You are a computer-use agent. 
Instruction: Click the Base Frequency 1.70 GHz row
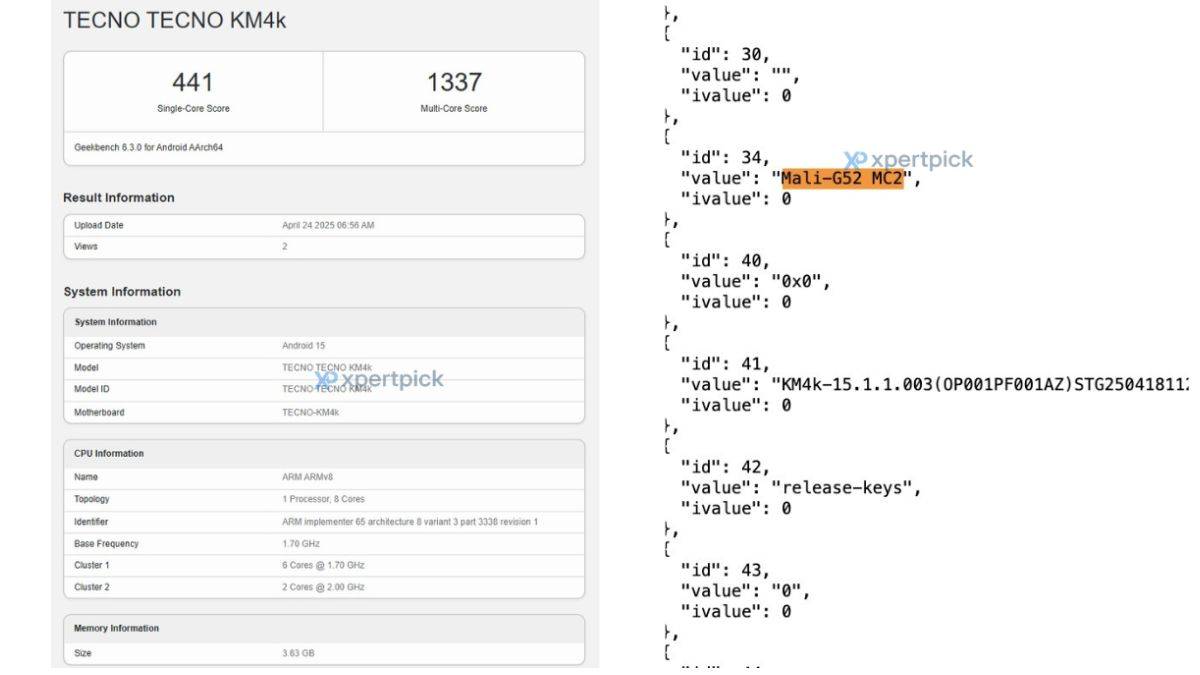click(x=324, y=544)
